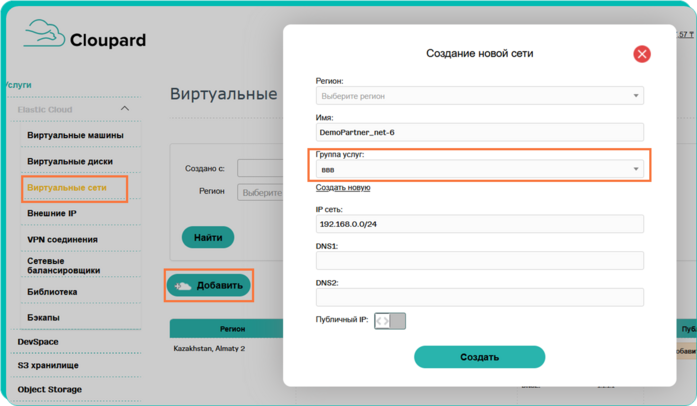
Task: Click the Имя input field
Action: click(479, 132)
